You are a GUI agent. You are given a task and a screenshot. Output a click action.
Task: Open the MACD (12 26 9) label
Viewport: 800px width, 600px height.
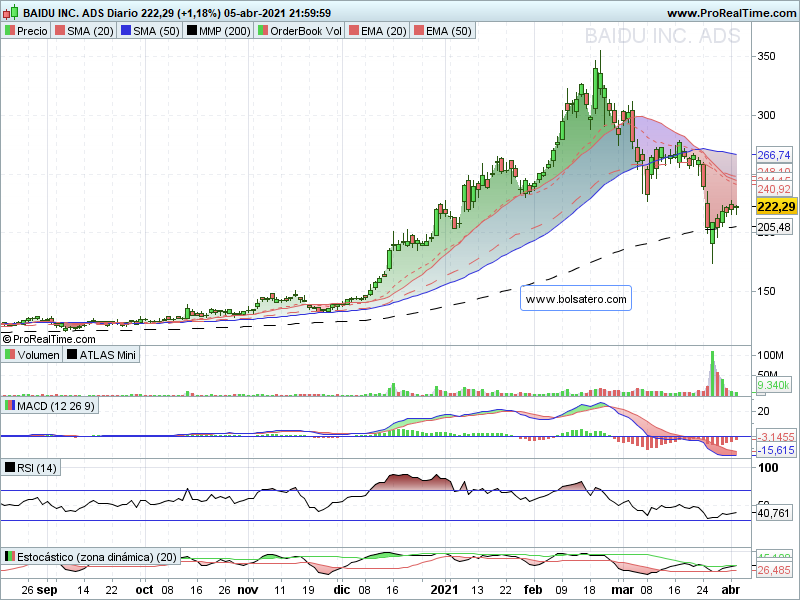(x=56, y=406)
